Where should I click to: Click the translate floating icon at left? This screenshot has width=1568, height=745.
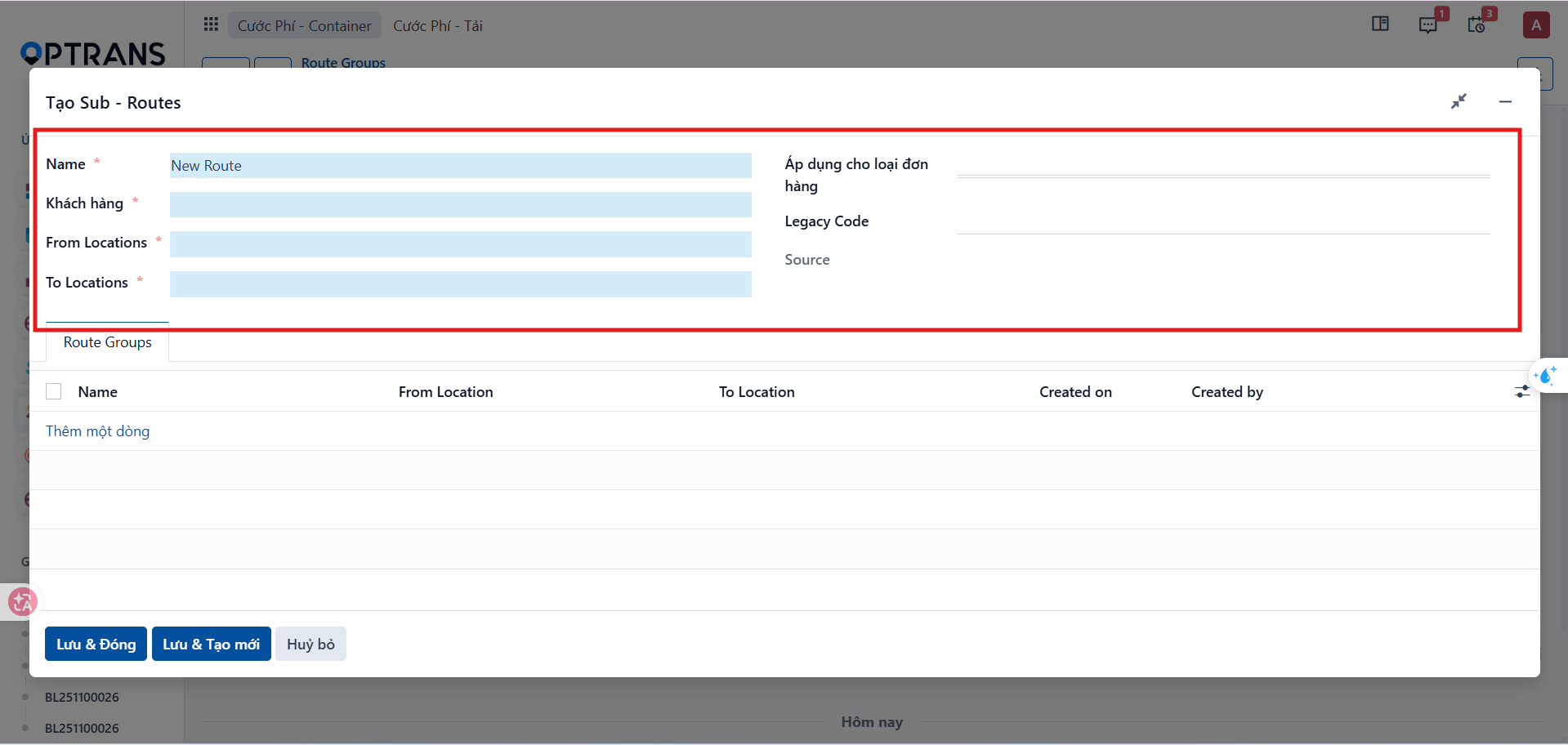pyautogui.click(x=22, y=603)
